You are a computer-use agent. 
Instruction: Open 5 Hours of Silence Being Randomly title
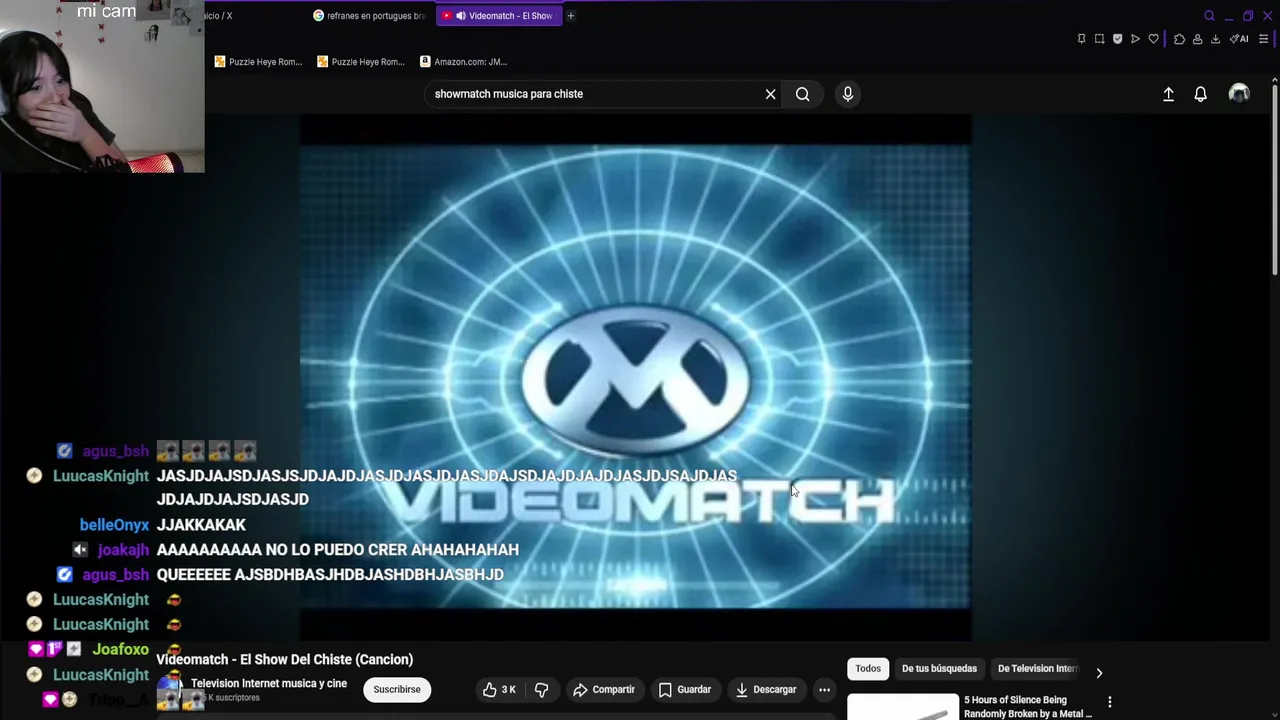[x=1028, y=707]
